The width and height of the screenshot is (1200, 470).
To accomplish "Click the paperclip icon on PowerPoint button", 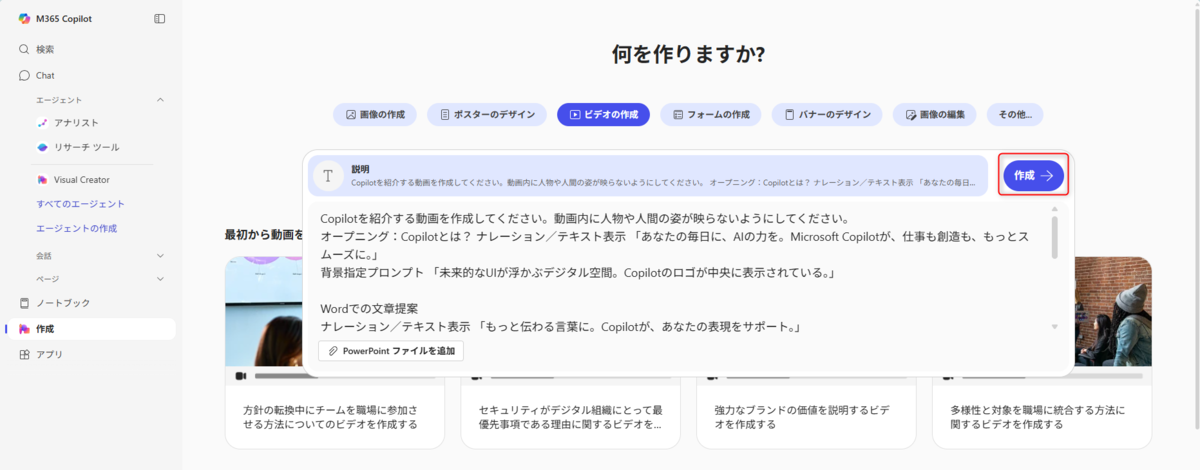I will tap(333, 351).
